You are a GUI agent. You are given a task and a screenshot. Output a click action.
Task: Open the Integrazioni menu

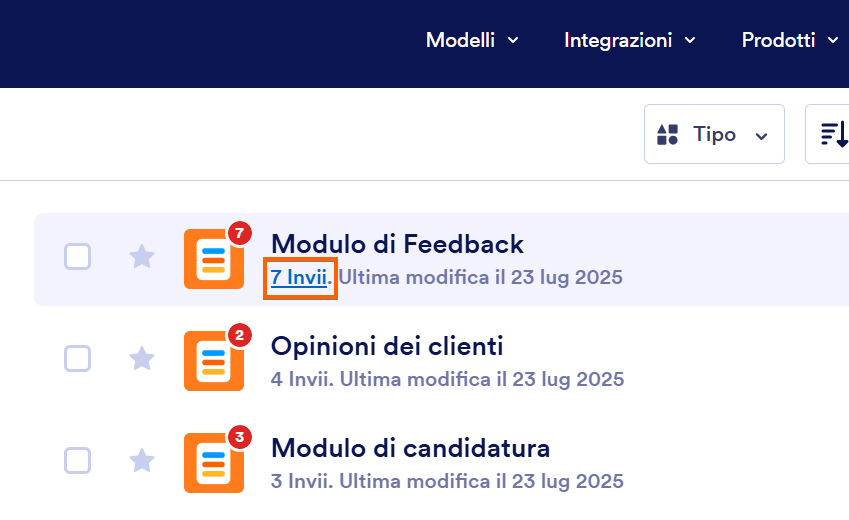(629, 40)
